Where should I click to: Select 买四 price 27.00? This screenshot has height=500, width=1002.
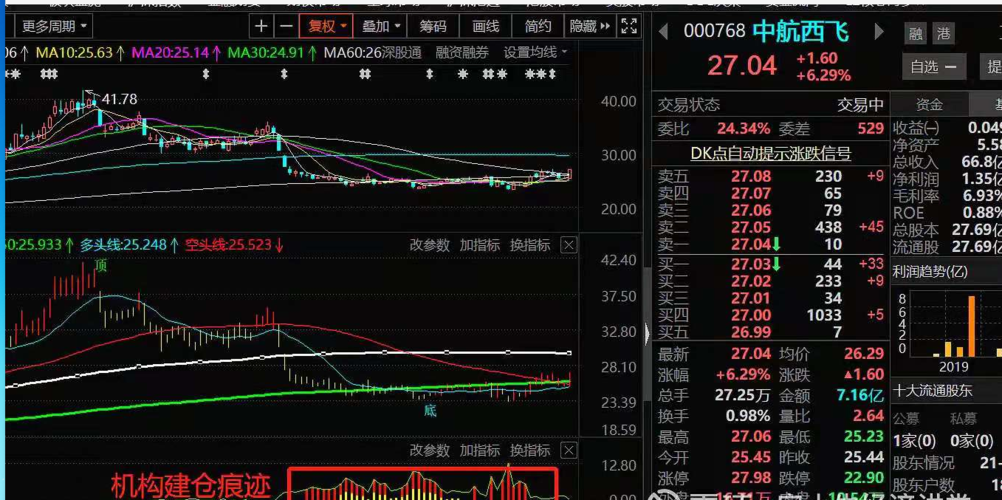click(751, 315)
